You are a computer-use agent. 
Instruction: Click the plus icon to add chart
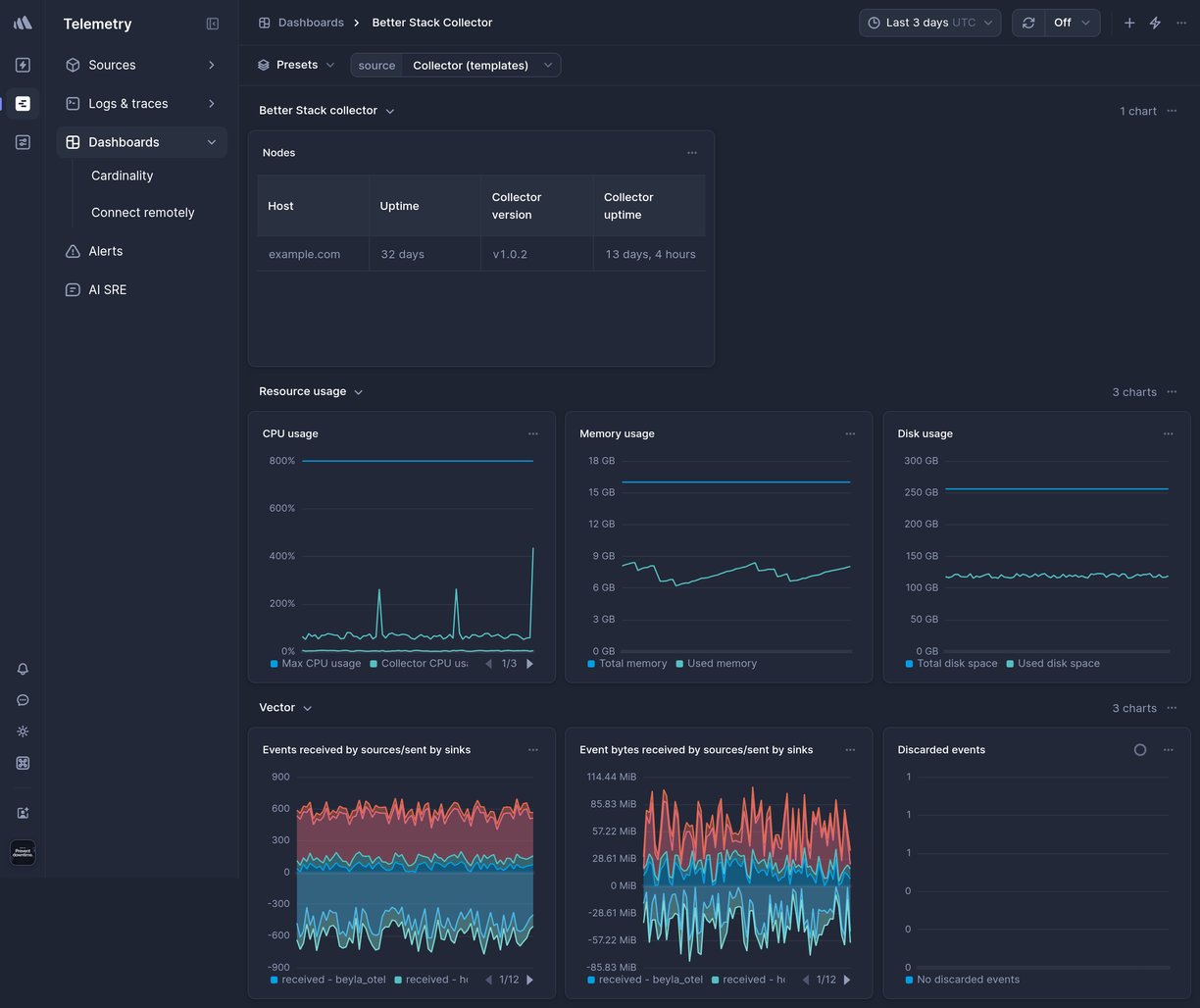pos(1129,23)
